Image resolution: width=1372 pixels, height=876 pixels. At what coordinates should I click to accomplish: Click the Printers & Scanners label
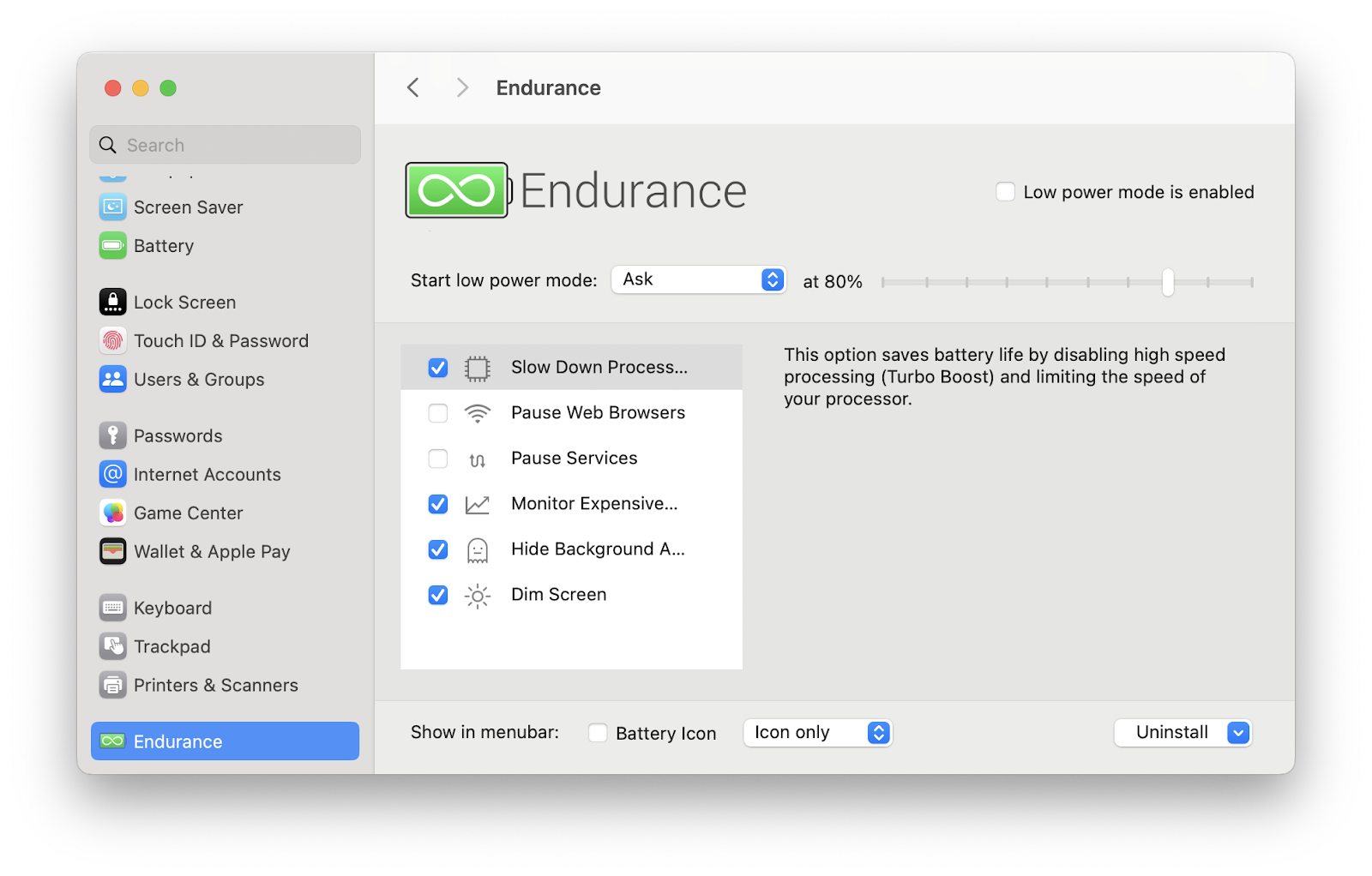pyautogui.click(x=216, y=686)
